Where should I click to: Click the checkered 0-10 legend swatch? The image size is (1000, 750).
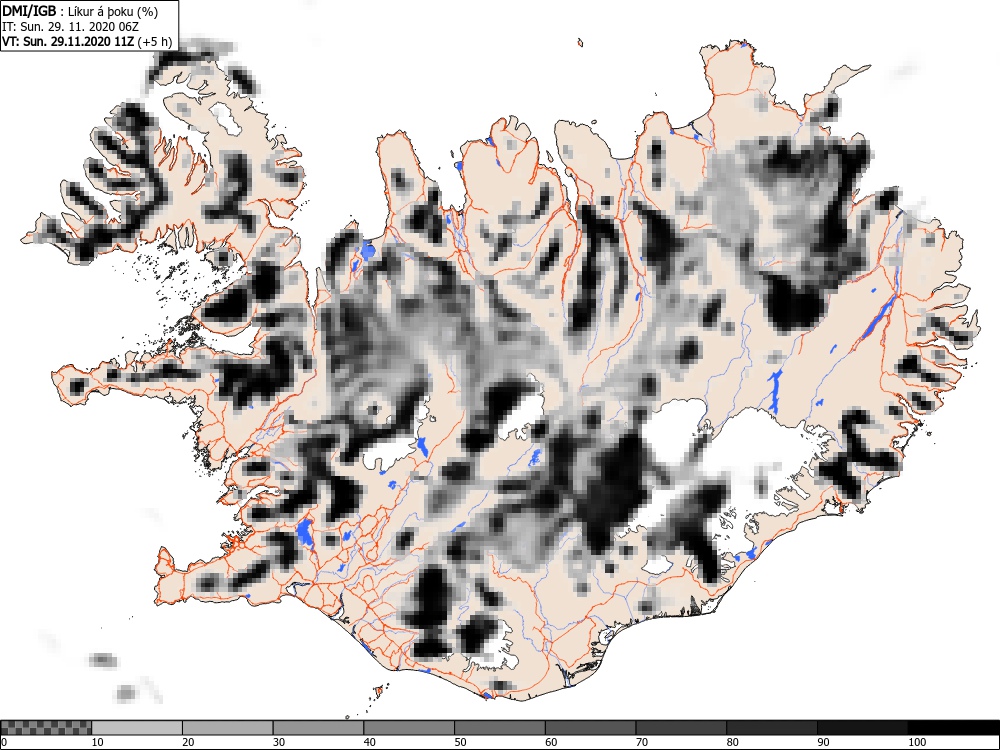pos(46,728)
